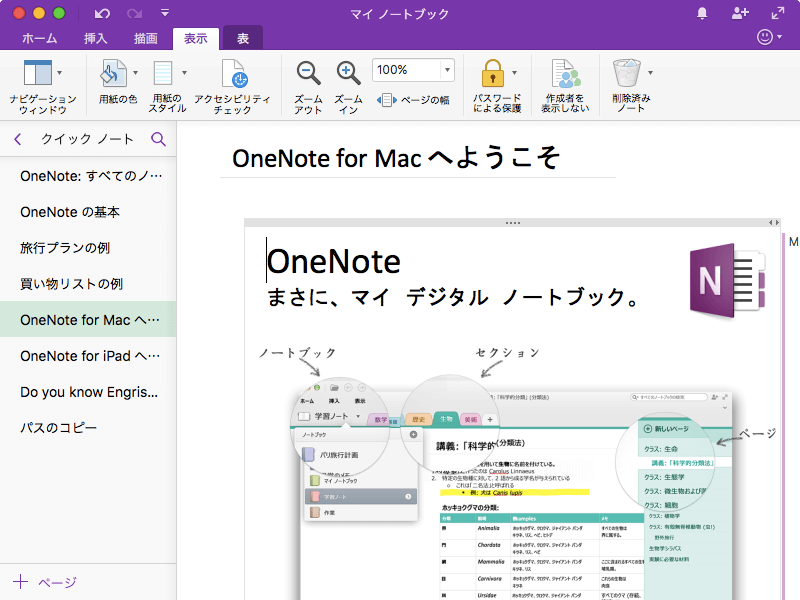
Task: Click the share notebook person icon
Action: pyautogui.click(x=740, y=13)
